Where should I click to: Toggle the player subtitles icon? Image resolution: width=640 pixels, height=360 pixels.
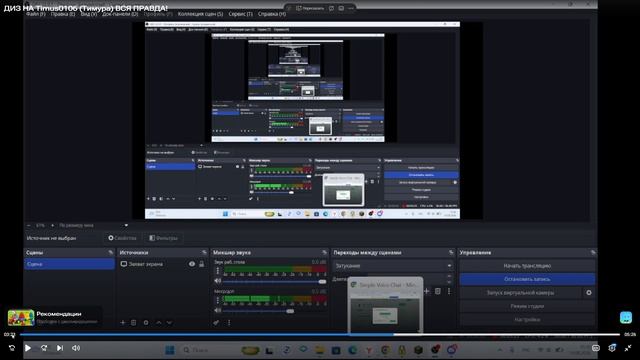[596, 348]
